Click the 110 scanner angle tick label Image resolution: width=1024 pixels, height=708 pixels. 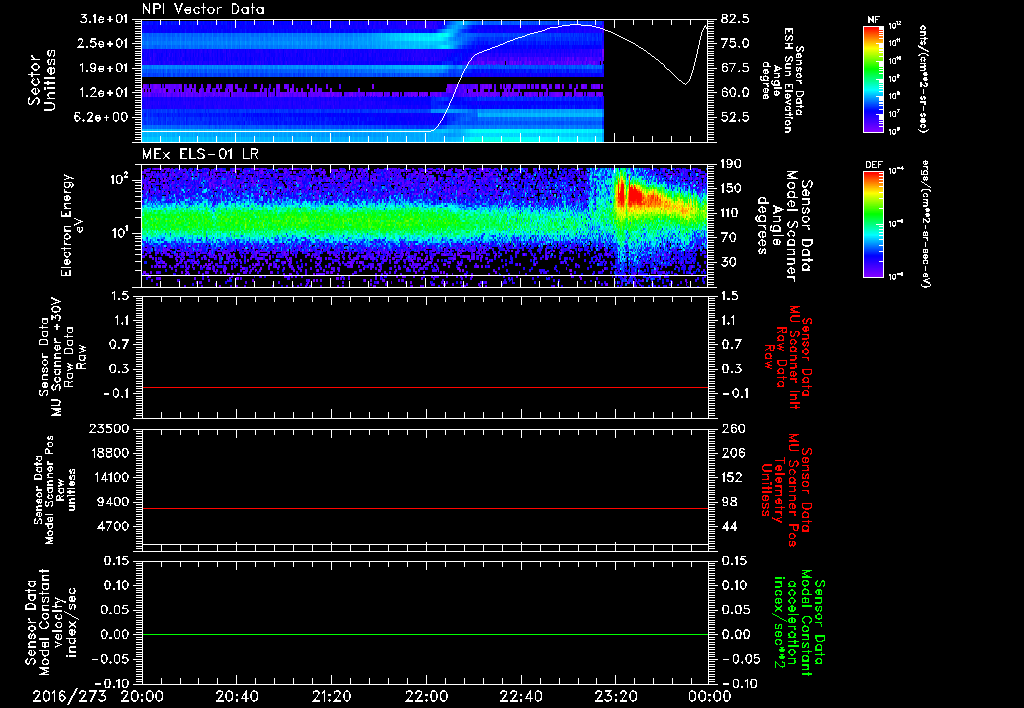(732, 213)
